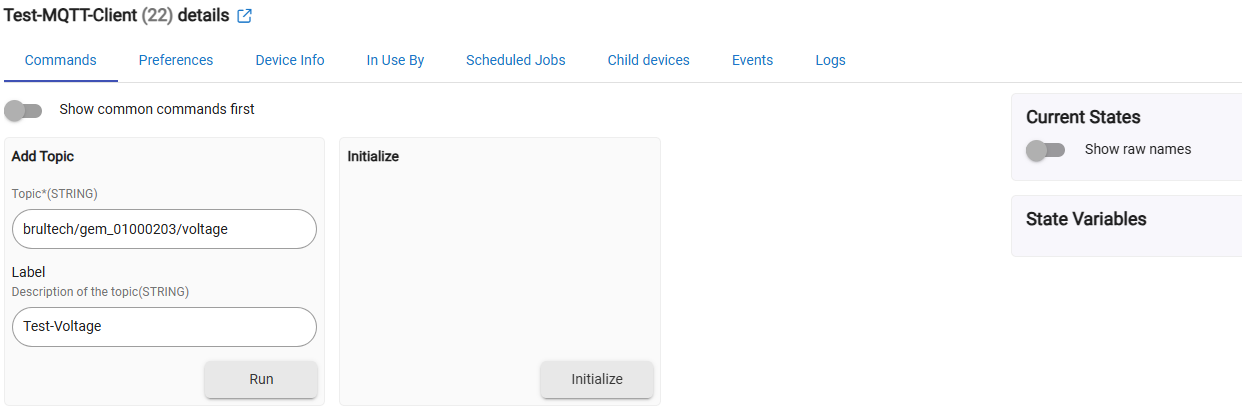Open the Logs tab
The height and width of the screenshot is (418, 1242).
(830, 60)
